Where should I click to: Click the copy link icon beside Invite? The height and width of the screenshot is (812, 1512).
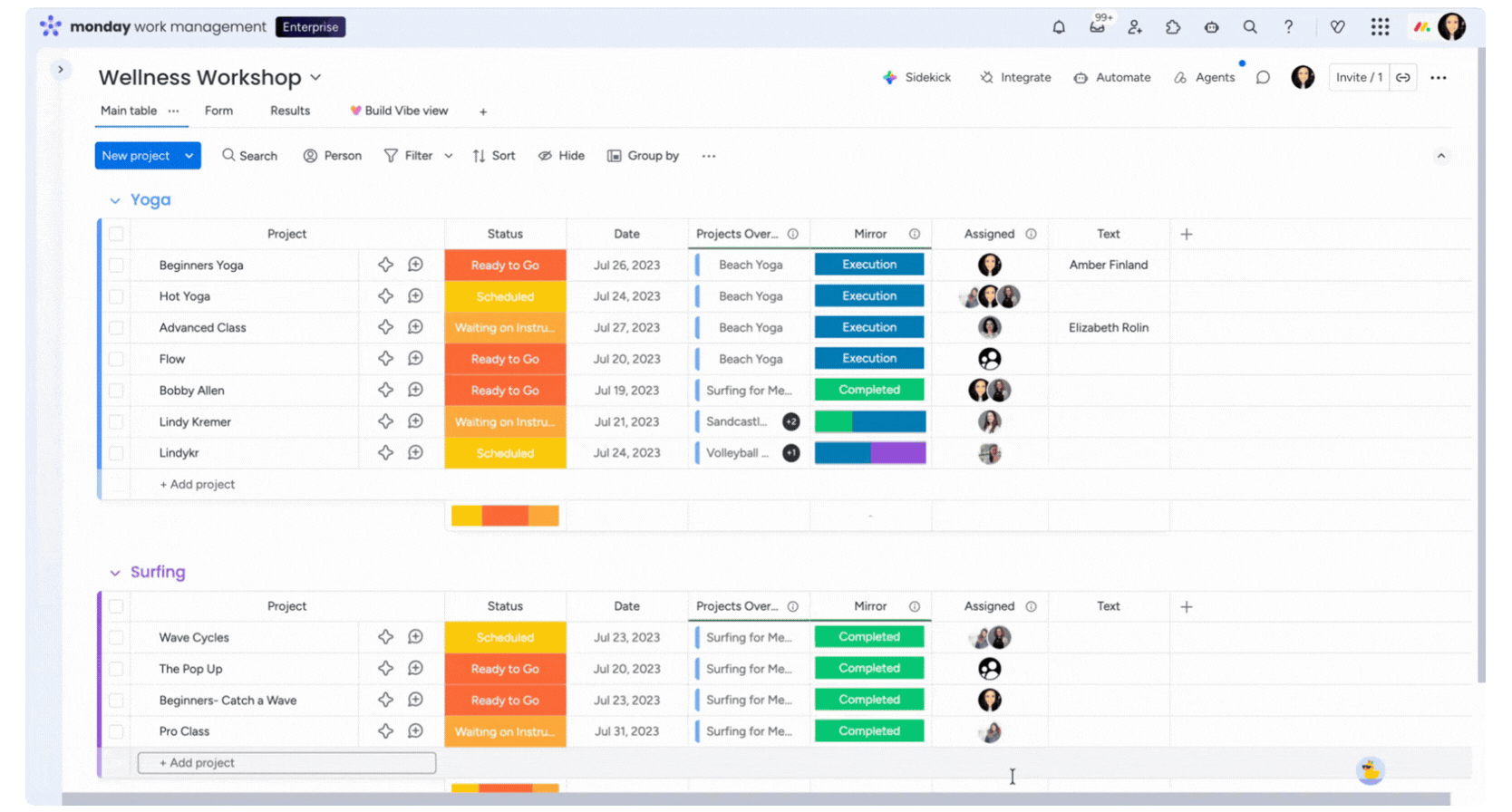click(1402, 78)
